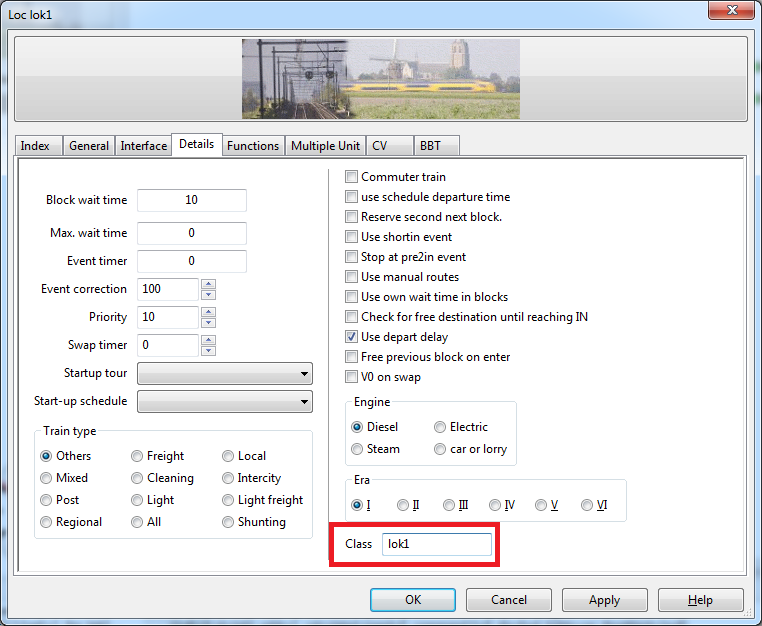Switch to the Functions tab

(253, 146)
